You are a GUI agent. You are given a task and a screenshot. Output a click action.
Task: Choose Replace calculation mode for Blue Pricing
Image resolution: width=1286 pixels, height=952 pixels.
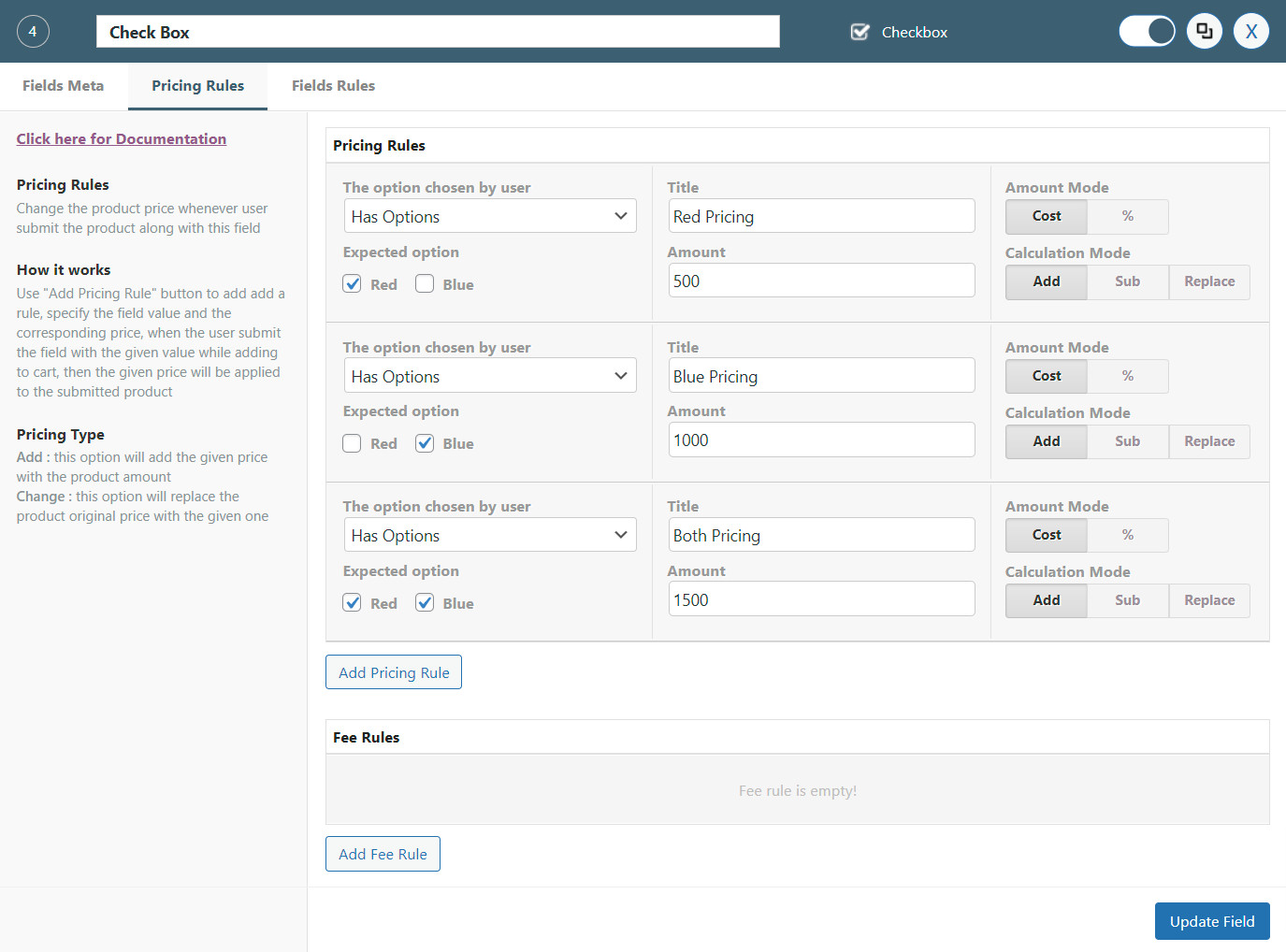point(1209,441)
